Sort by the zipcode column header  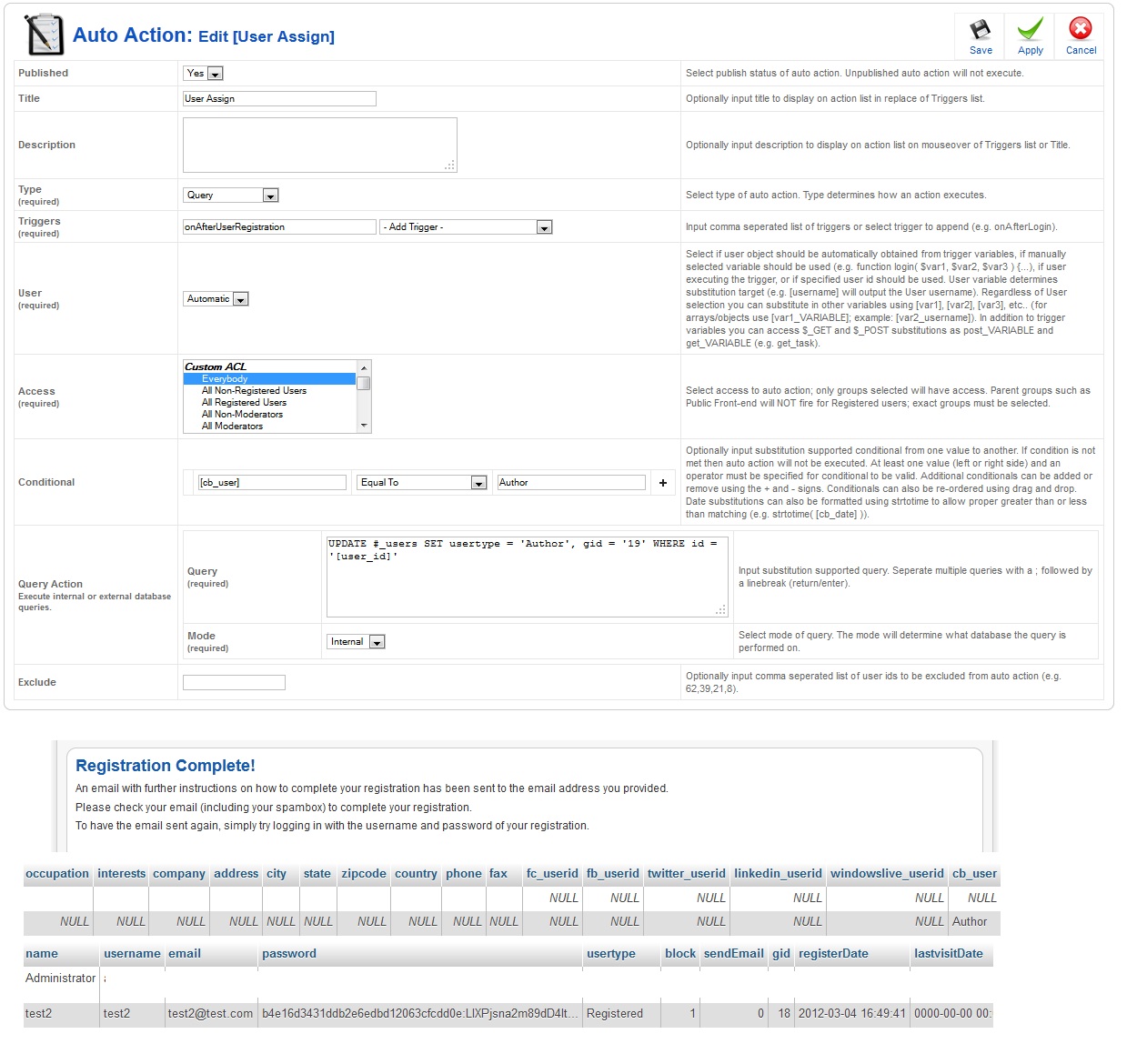(364, 874)
